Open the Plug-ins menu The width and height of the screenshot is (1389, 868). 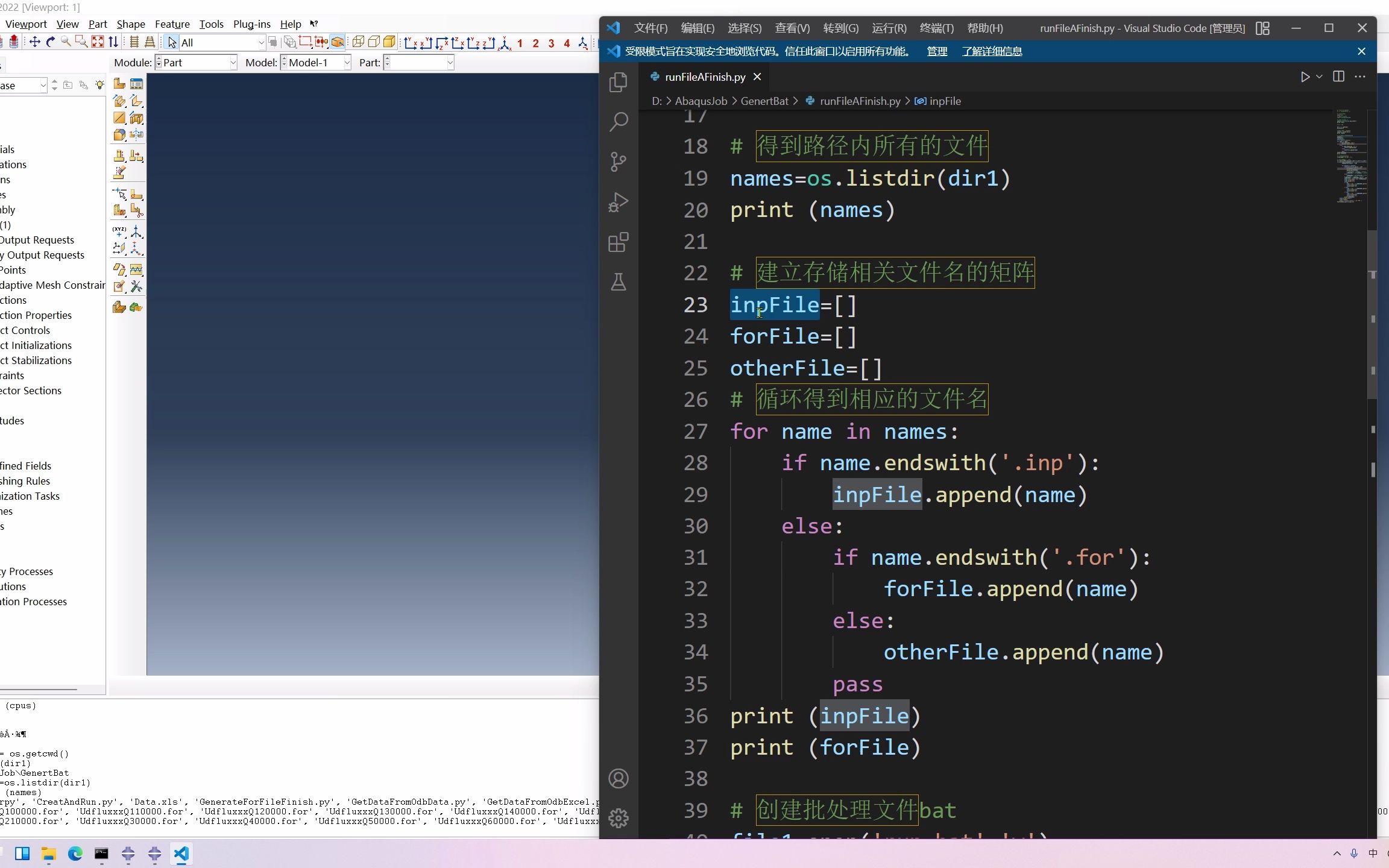tap(251, 24)
